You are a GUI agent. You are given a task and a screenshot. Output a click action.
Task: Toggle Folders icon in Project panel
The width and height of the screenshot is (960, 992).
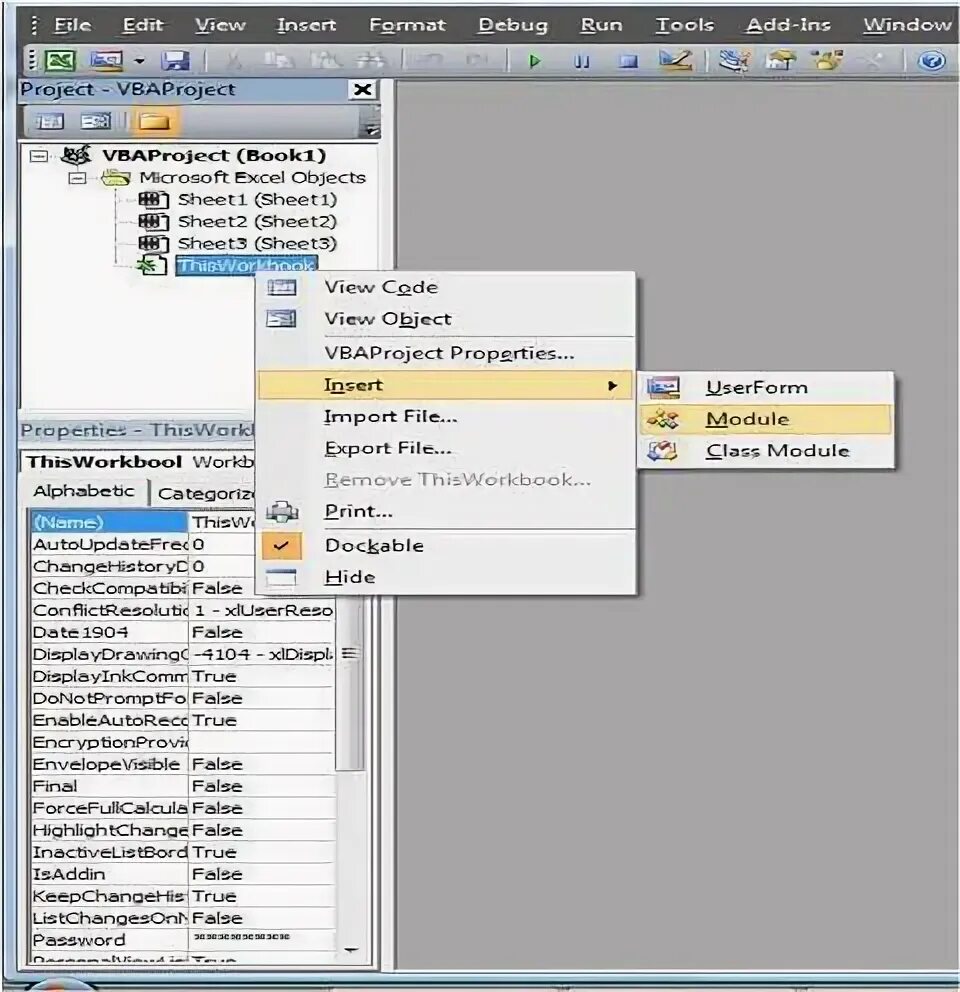[154, 121]
